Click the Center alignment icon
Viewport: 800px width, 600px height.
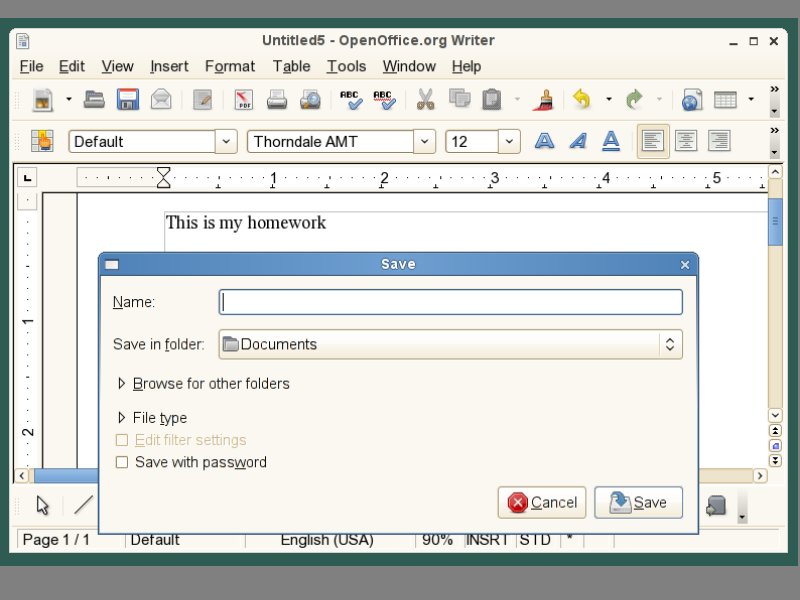point(686,141)
